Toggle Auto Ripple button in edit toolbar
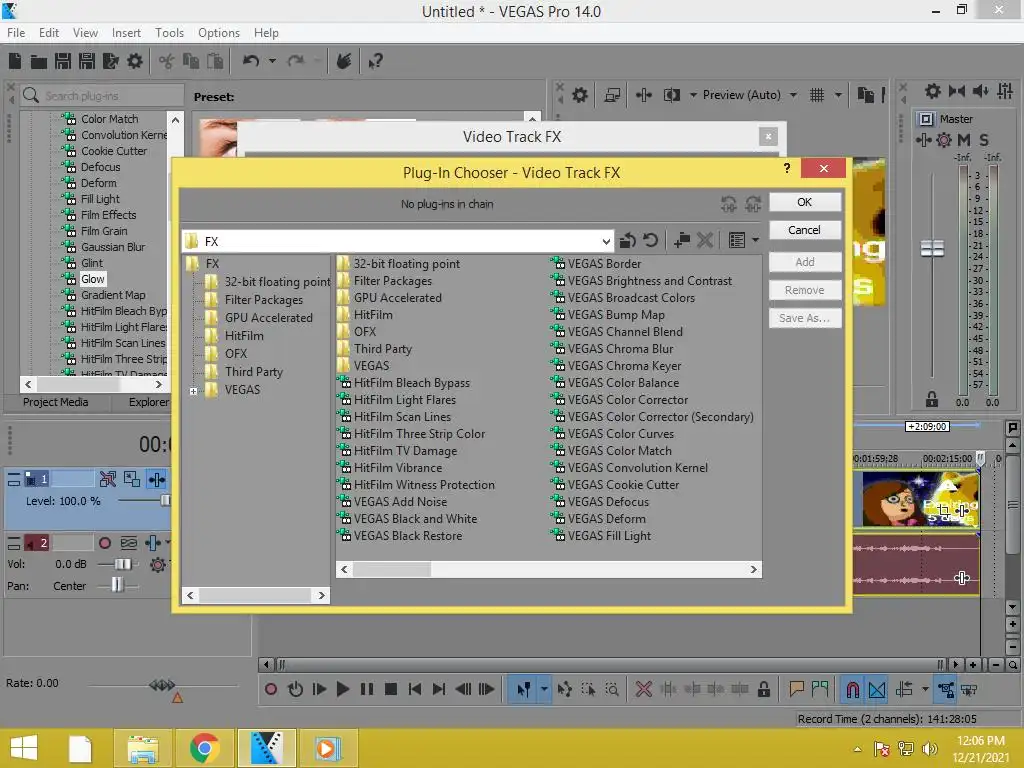1024x768 pixels. (904, 689)
